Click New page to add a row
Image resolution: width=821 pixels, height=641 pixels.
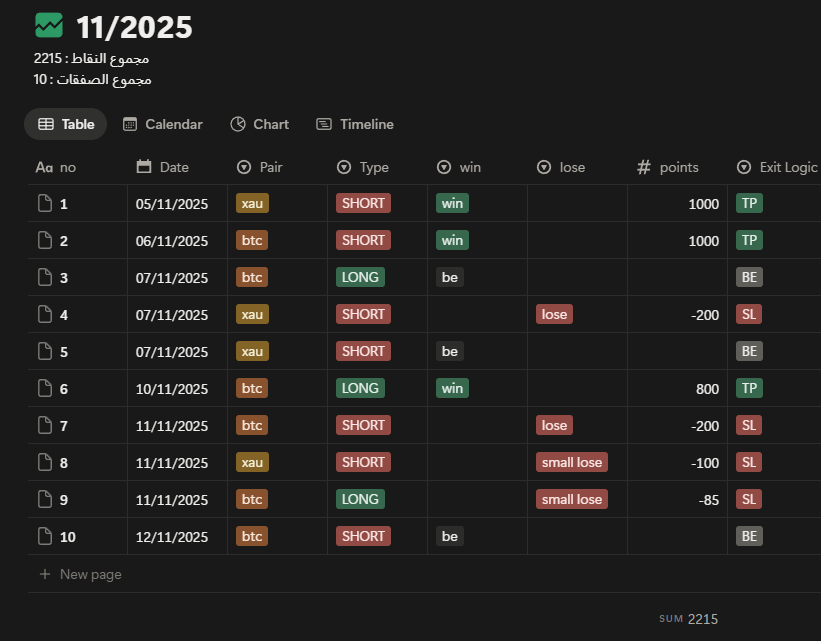[x=90, y=574]
